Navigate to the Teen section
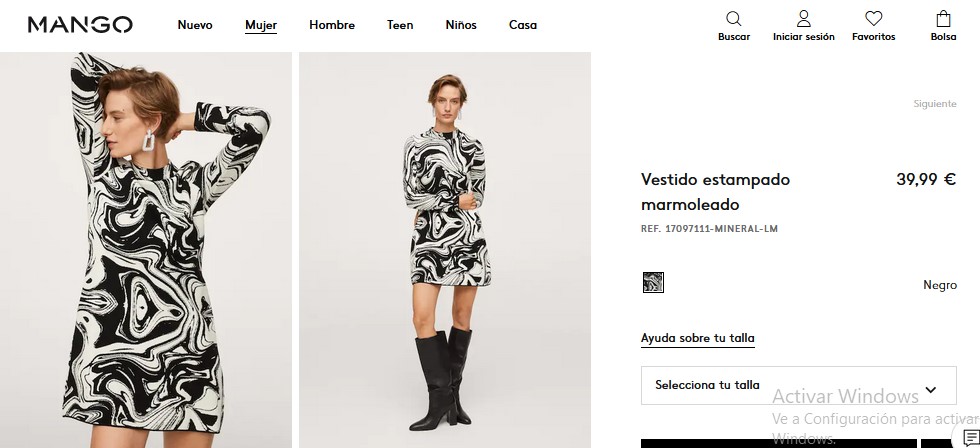 (x=400, y=25)
